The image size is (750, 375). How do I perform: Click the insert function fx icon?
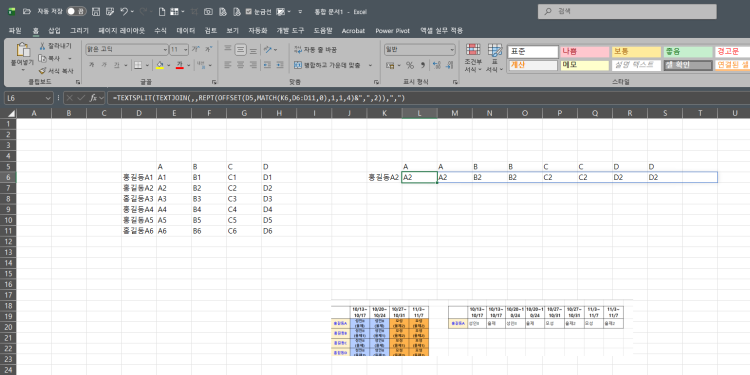[x=94, y=98]
